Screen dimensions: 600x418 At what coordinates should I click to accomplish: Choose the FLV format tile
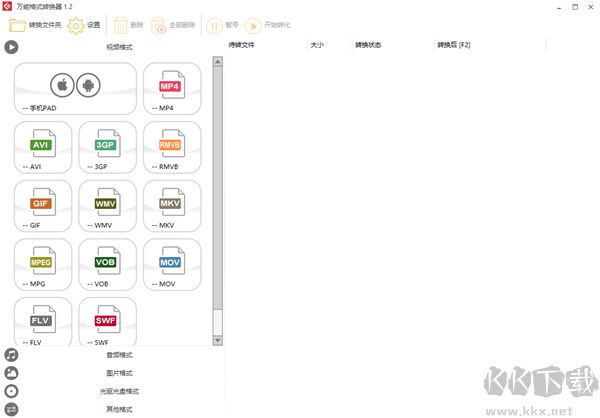(43, 322)
